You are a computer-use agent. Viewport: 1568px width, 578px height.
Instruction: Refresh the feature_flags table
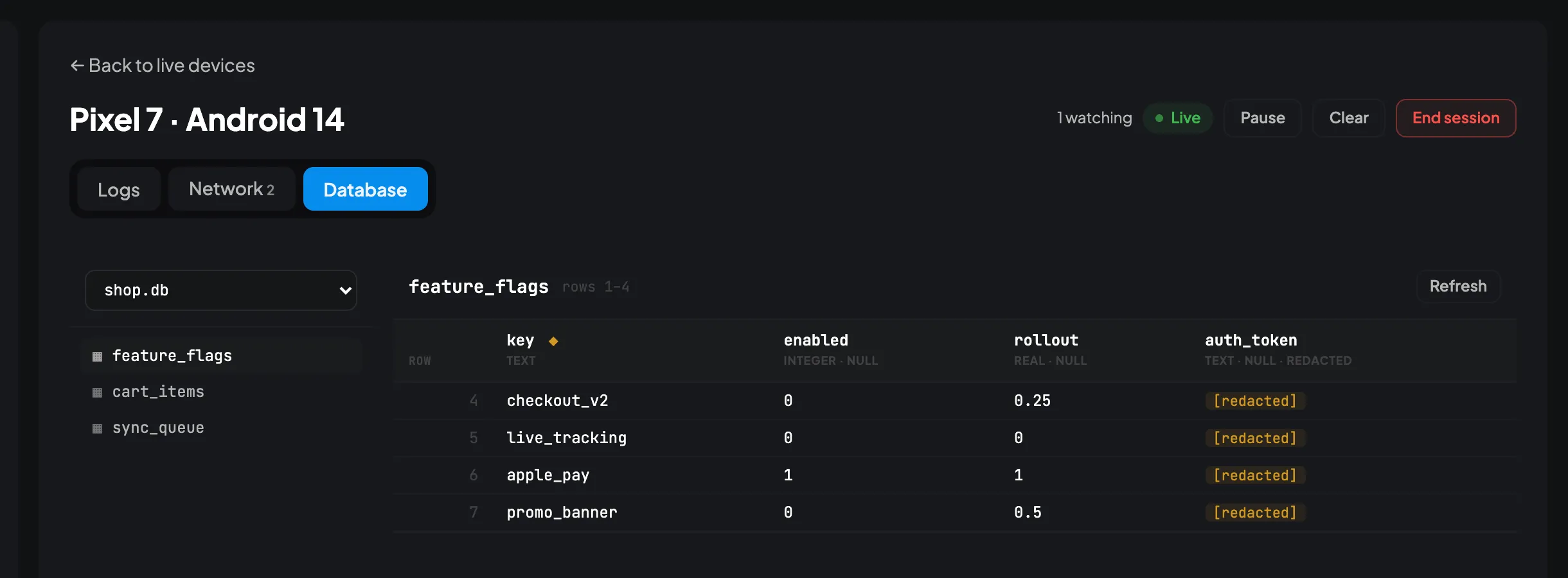(x=1459, y=286)
